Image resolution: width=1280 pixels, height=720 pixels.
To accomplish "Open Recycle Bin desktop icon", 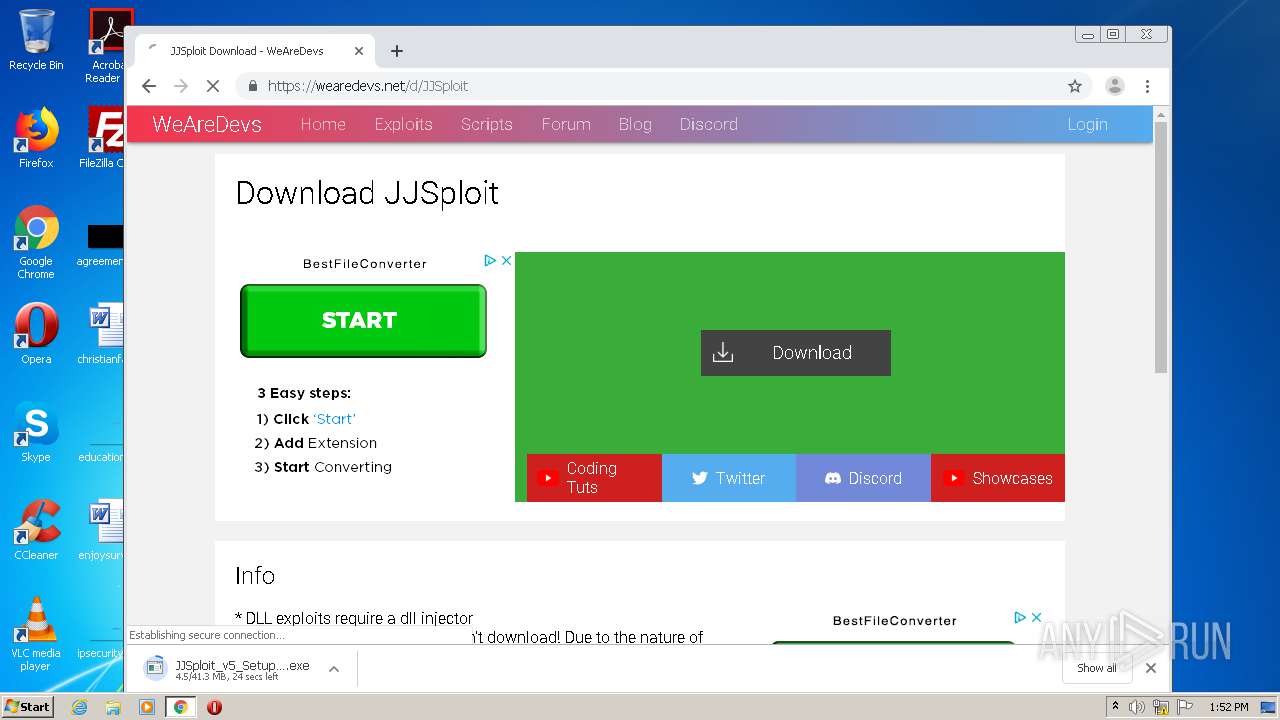I will pos(36,40).
